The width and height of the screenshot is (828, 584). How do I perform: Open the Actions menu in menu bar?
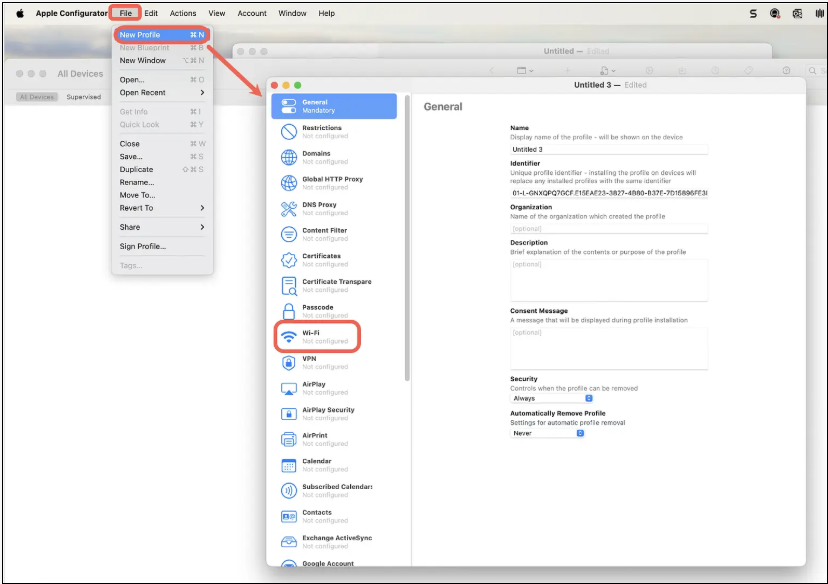pyautogui.click(x=183, y=13)
